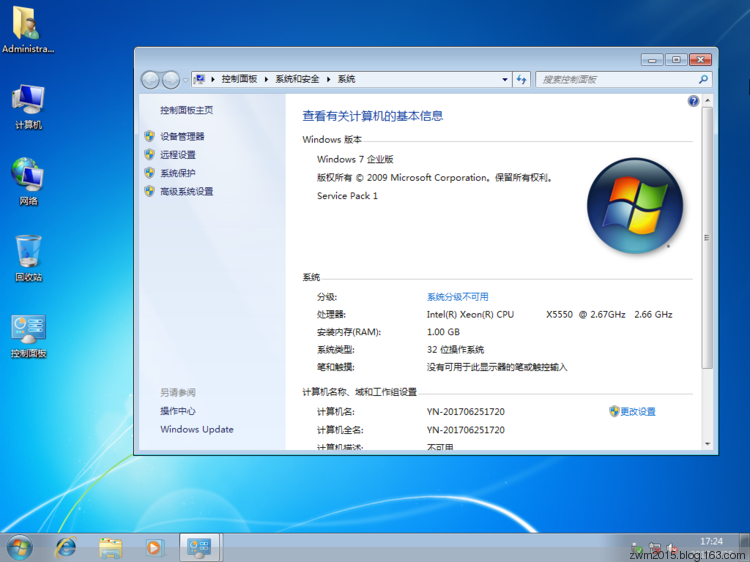750x562 pixels.
Task: Click the refresh button in address bar
Action: pyautogui.click(x=522, y=79)
